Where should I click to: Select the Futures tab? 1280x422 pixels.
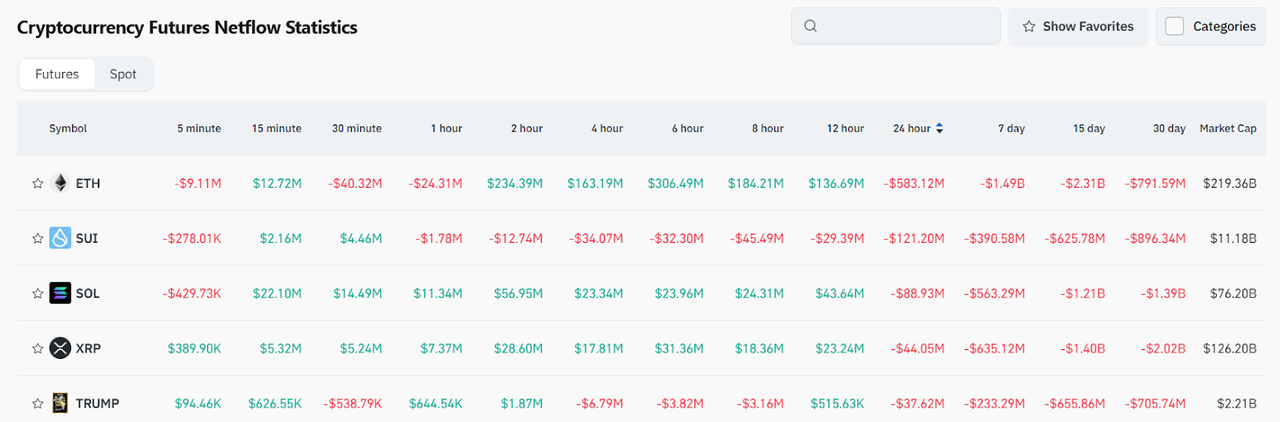(57, 74)
